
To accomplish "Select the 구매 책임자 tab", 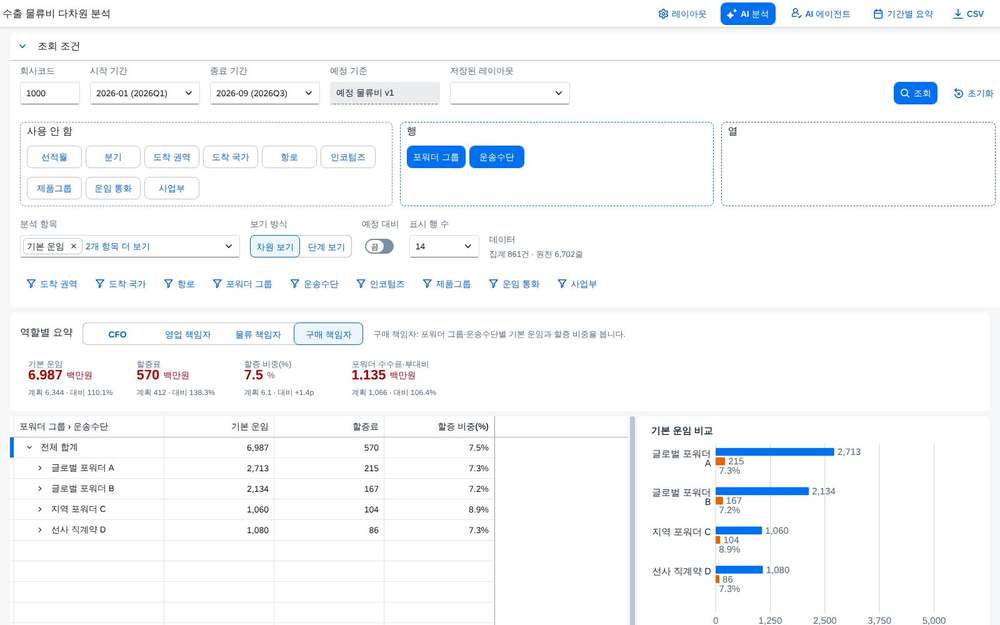I will point(328,334).
